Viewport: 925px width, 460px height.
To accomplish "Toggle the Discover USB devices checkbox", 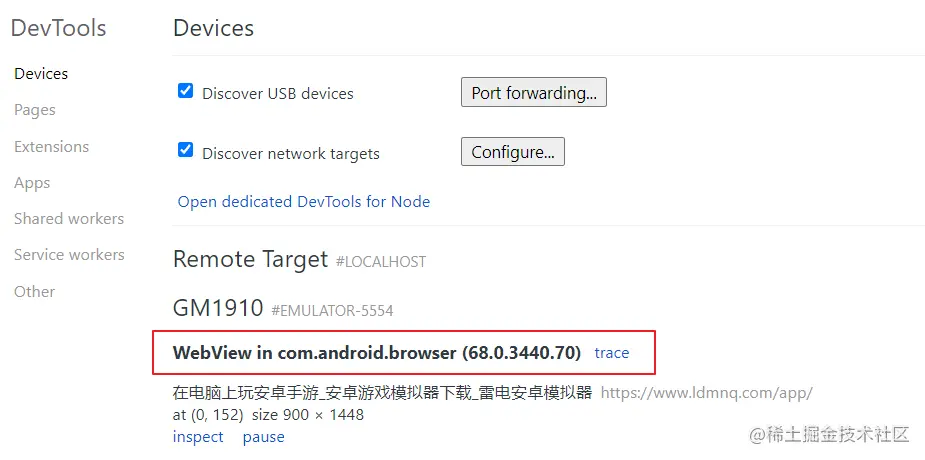I will (185, 91).
